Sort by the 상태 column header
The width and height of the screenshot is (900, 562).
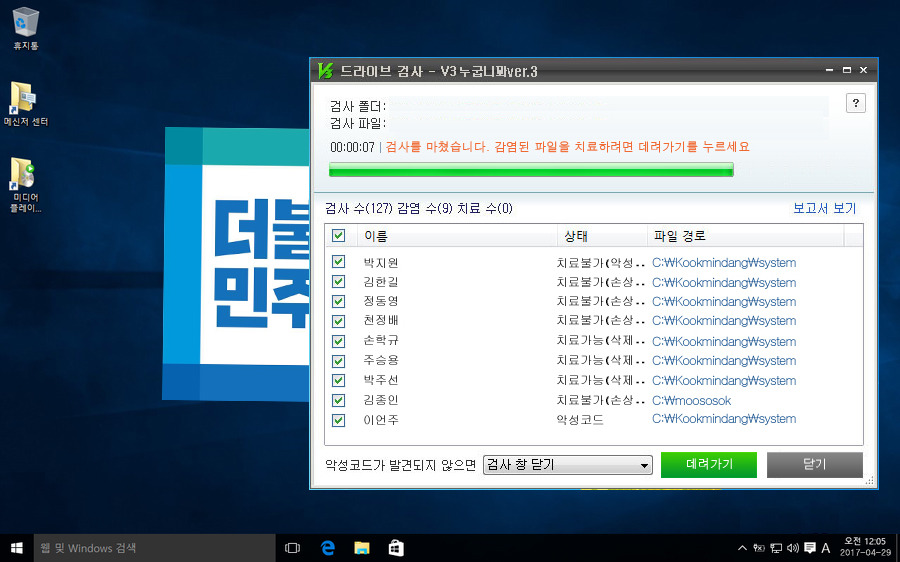pos(602,236)
